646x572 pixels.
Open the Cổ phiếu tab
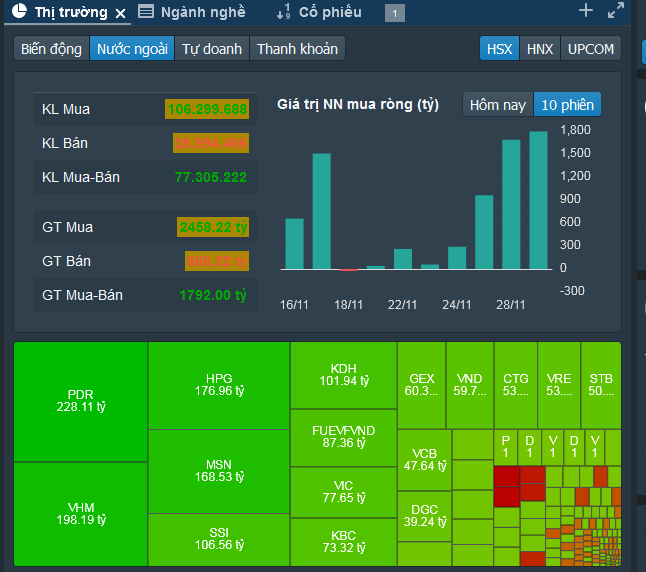tap(330, 12)
